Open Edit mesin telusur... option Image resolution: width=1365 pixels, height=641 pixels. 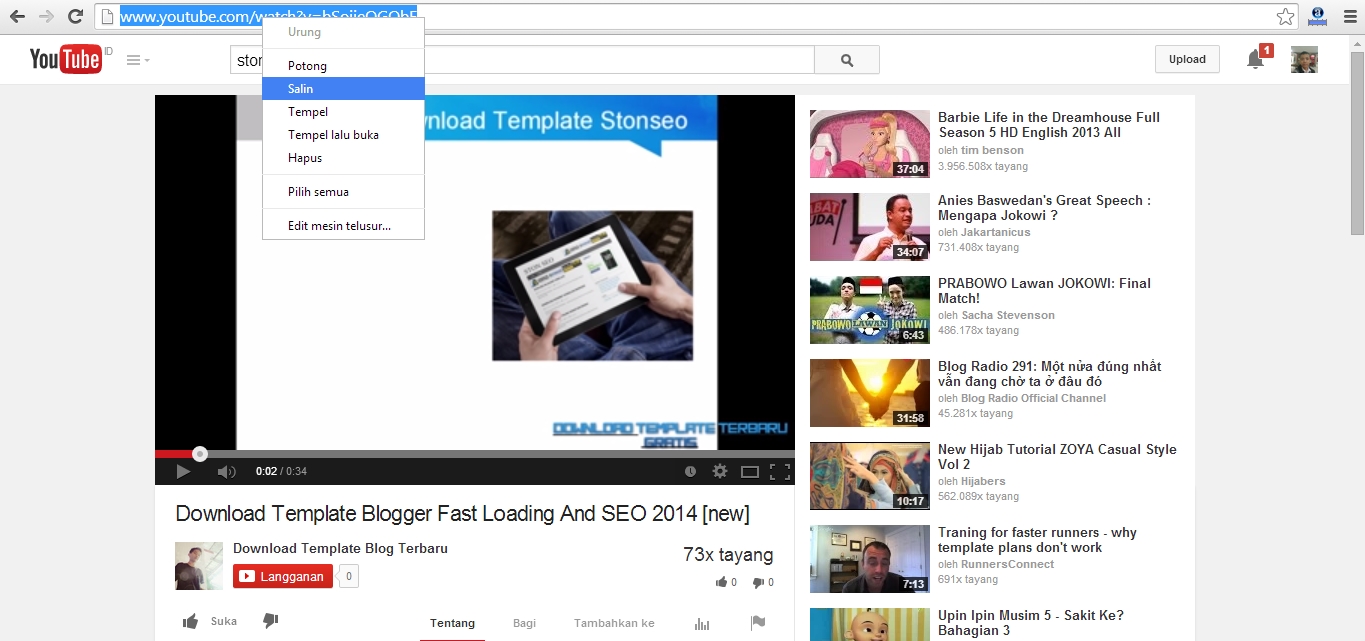point(343,226)
